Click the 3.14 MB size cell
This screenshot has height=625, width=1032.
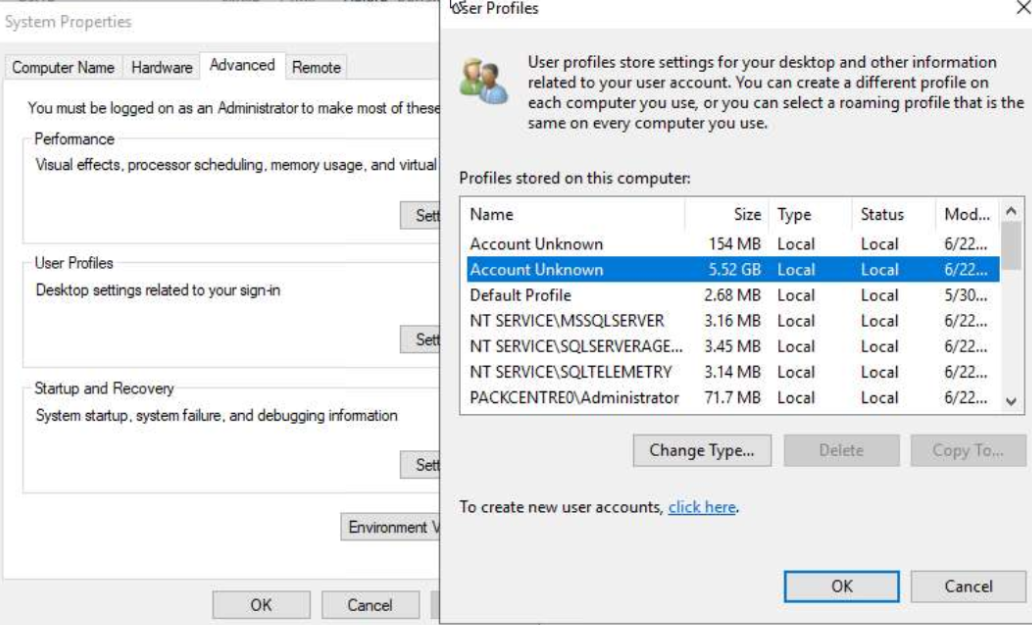pyautogui.click(x=732, y=372)
